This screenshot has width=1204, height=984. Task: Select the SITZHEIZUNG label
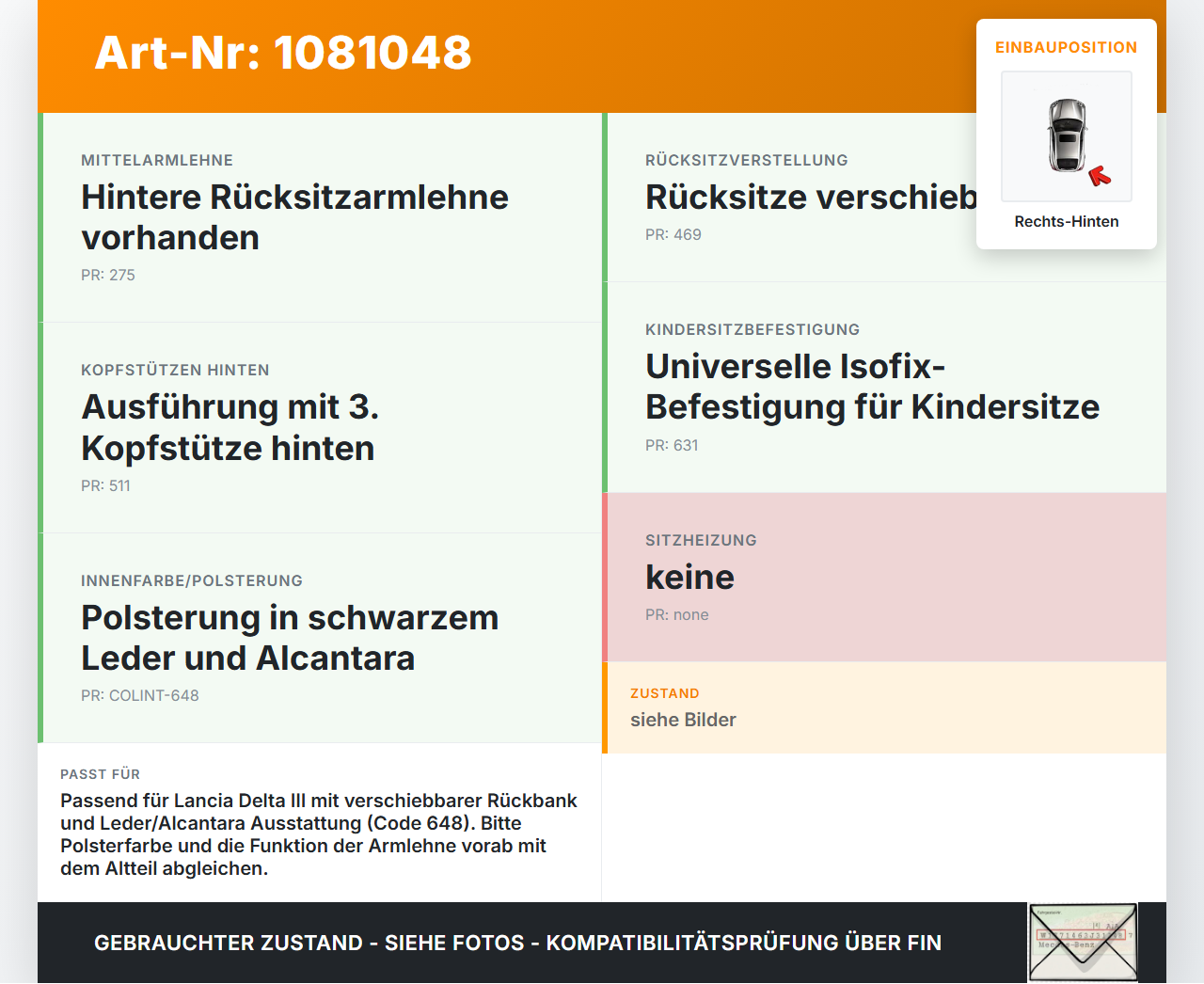(x=701, y=540)
